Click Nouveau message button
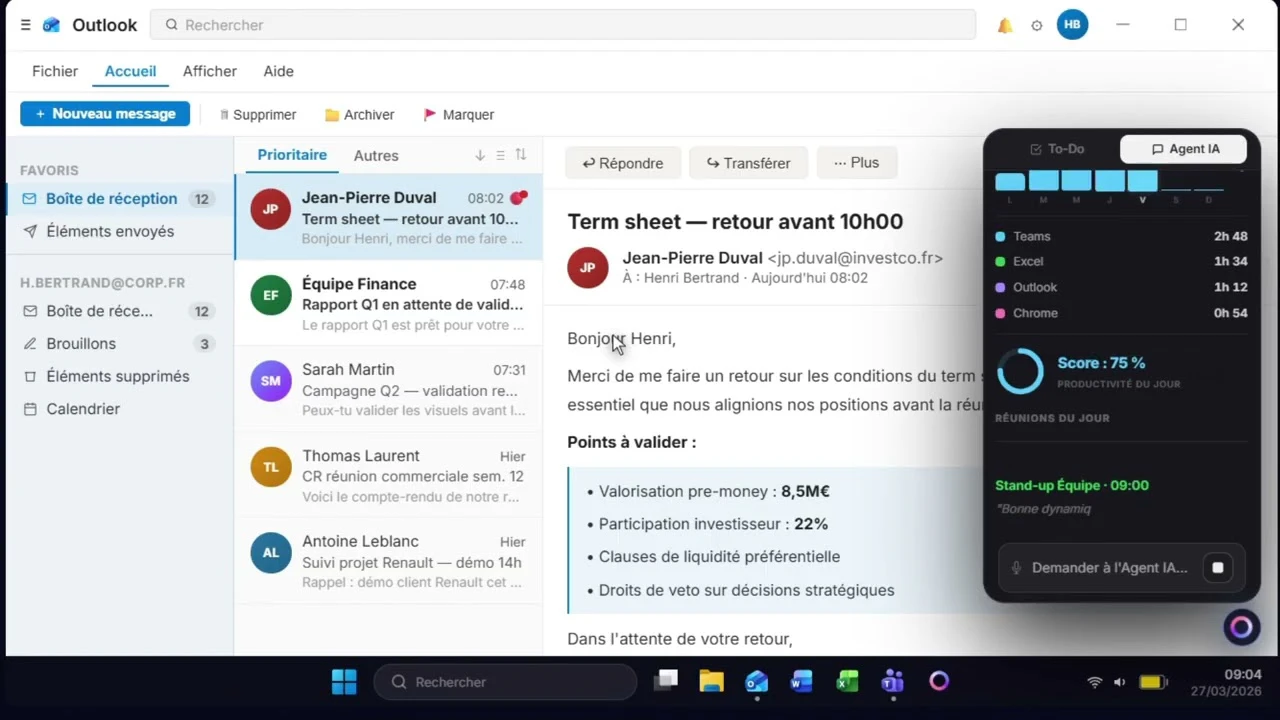The width and height of the screenshot is (1280, 720). (x=105, y=114)
